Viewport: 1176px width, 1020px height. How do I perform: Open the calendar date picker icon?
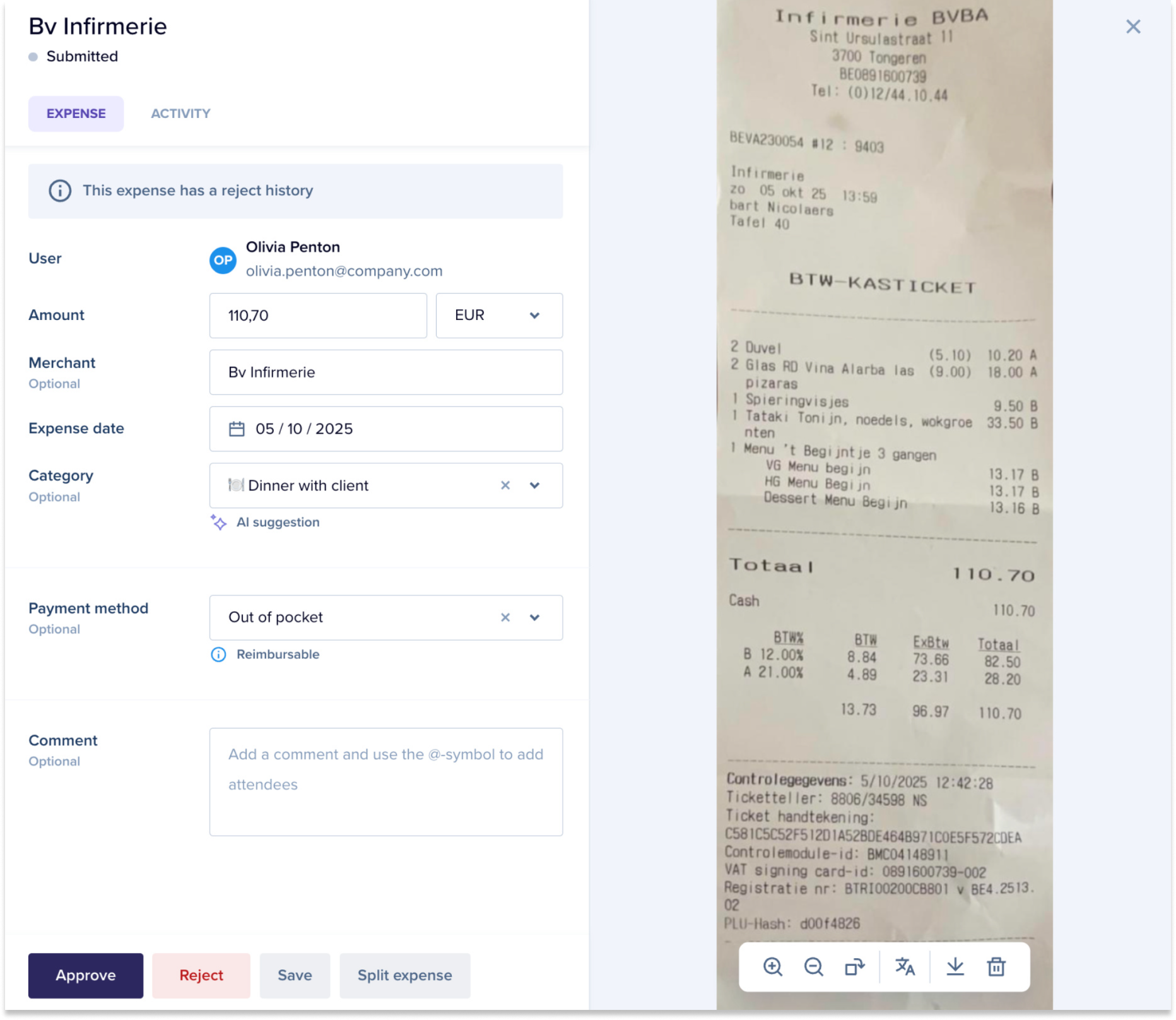[x=237, y=429]
